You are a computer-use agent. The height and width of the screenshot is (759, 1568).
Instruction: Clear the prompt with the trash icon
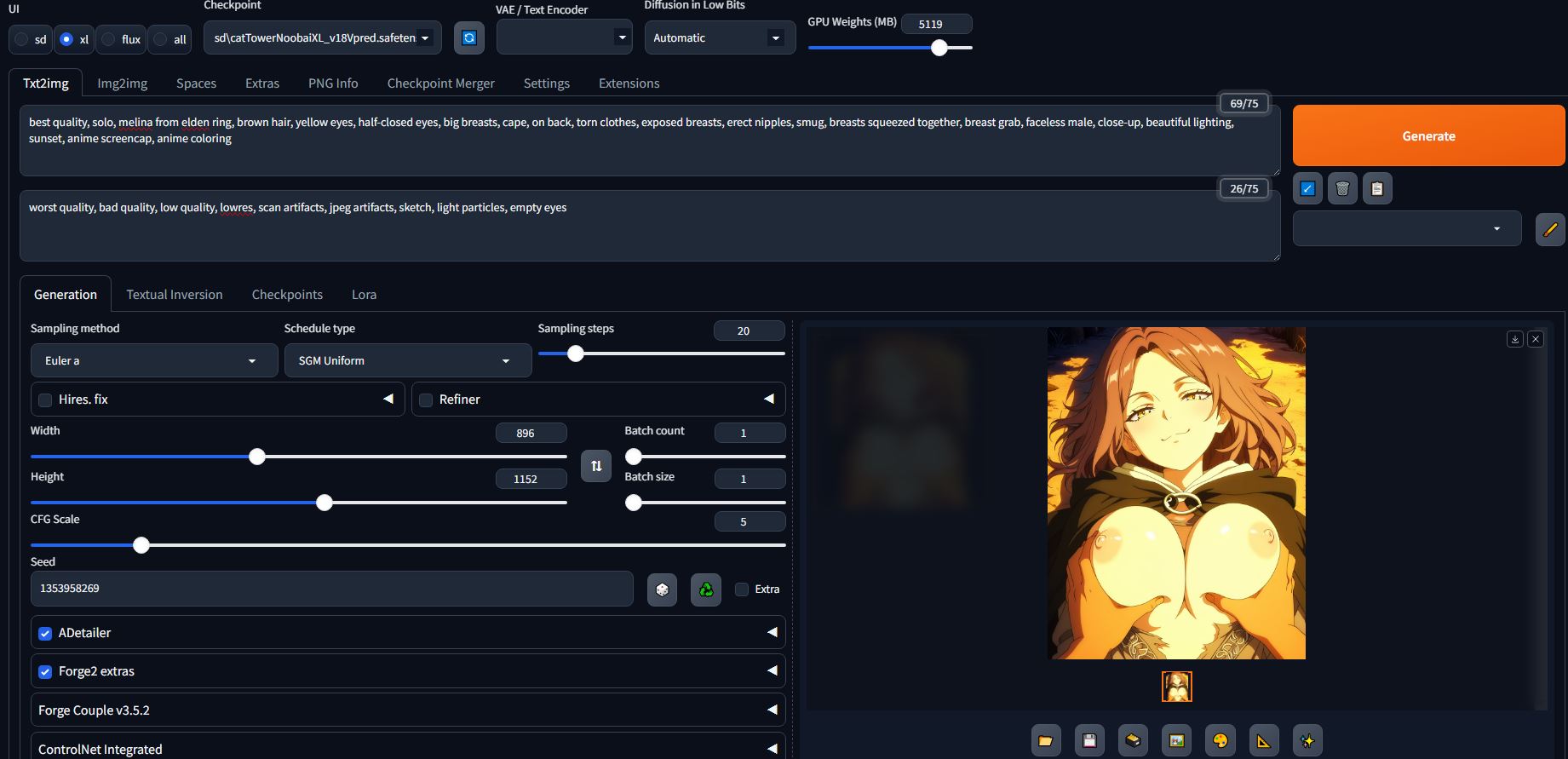pyautogui.click(x=1342, y=188)
